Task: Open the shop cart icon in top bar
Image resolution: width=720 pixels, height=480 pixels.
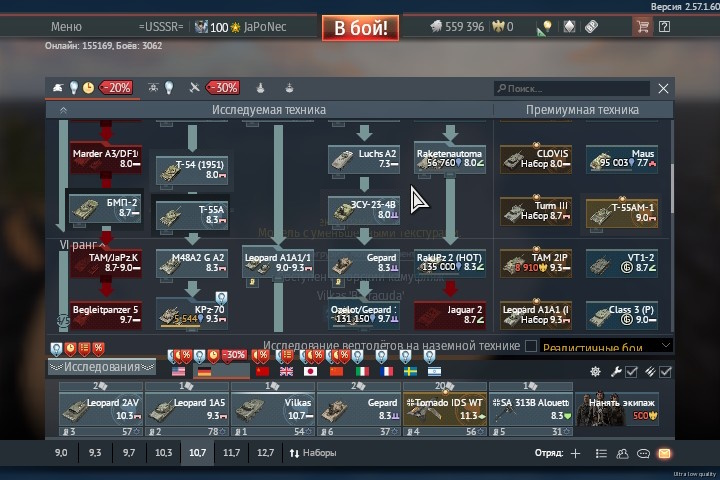Action: (642, 27)
